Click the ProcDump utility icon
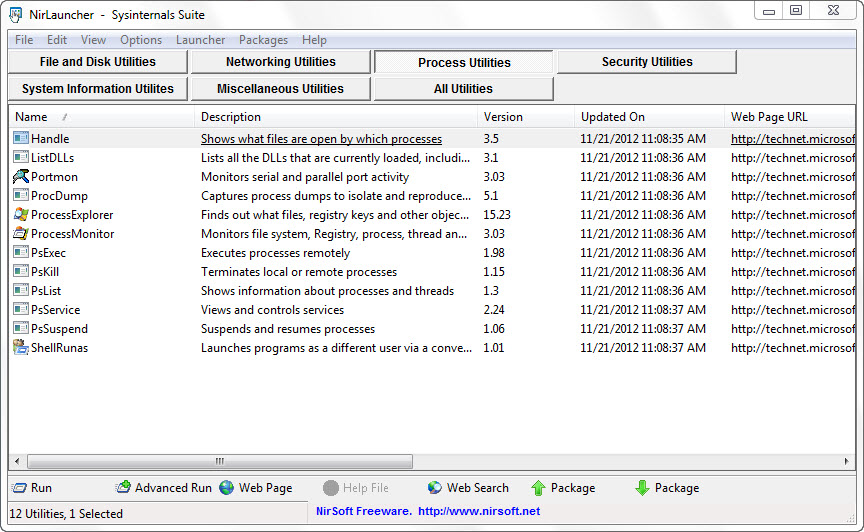 pos(21,196)
